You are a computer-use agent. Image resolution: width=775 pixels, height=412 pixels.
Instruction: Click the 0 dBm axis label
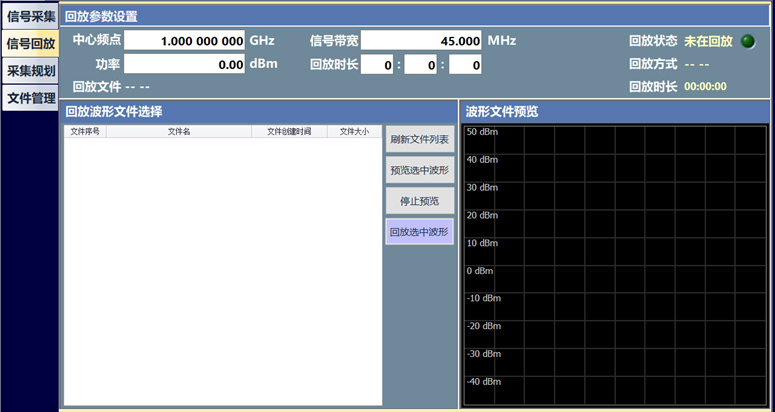point(480,271)
